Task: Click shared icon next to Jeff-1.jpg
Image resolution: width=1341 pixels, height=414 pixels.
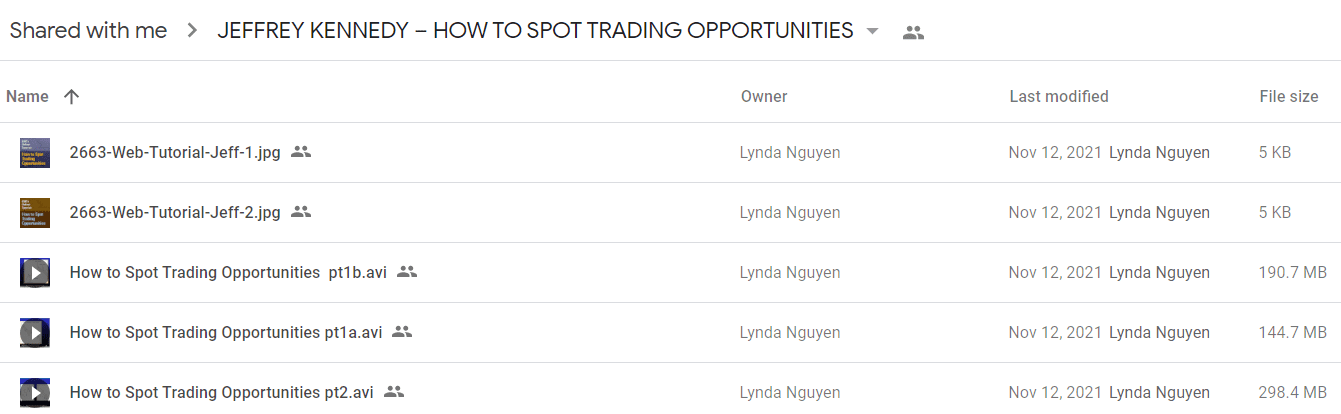Action: (x=301, y=152)
